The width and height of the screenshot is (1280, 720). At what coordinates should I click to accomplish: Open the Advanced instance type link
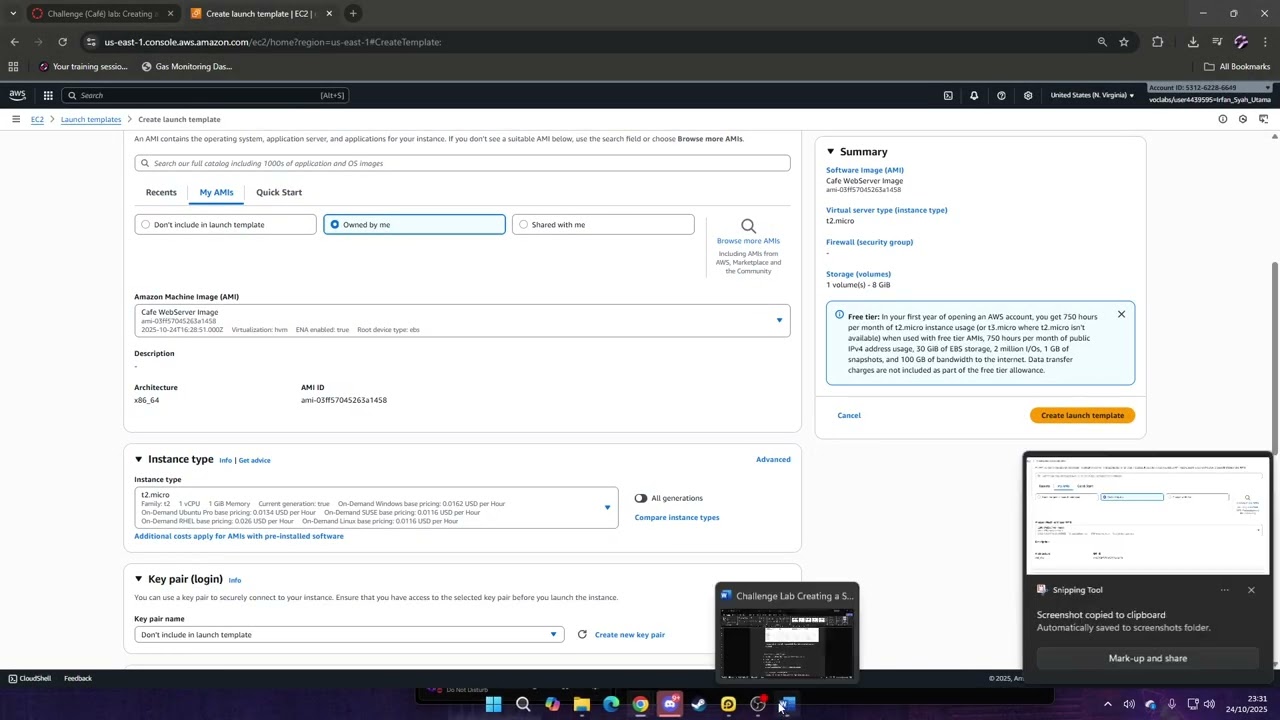tap(773, 459)
